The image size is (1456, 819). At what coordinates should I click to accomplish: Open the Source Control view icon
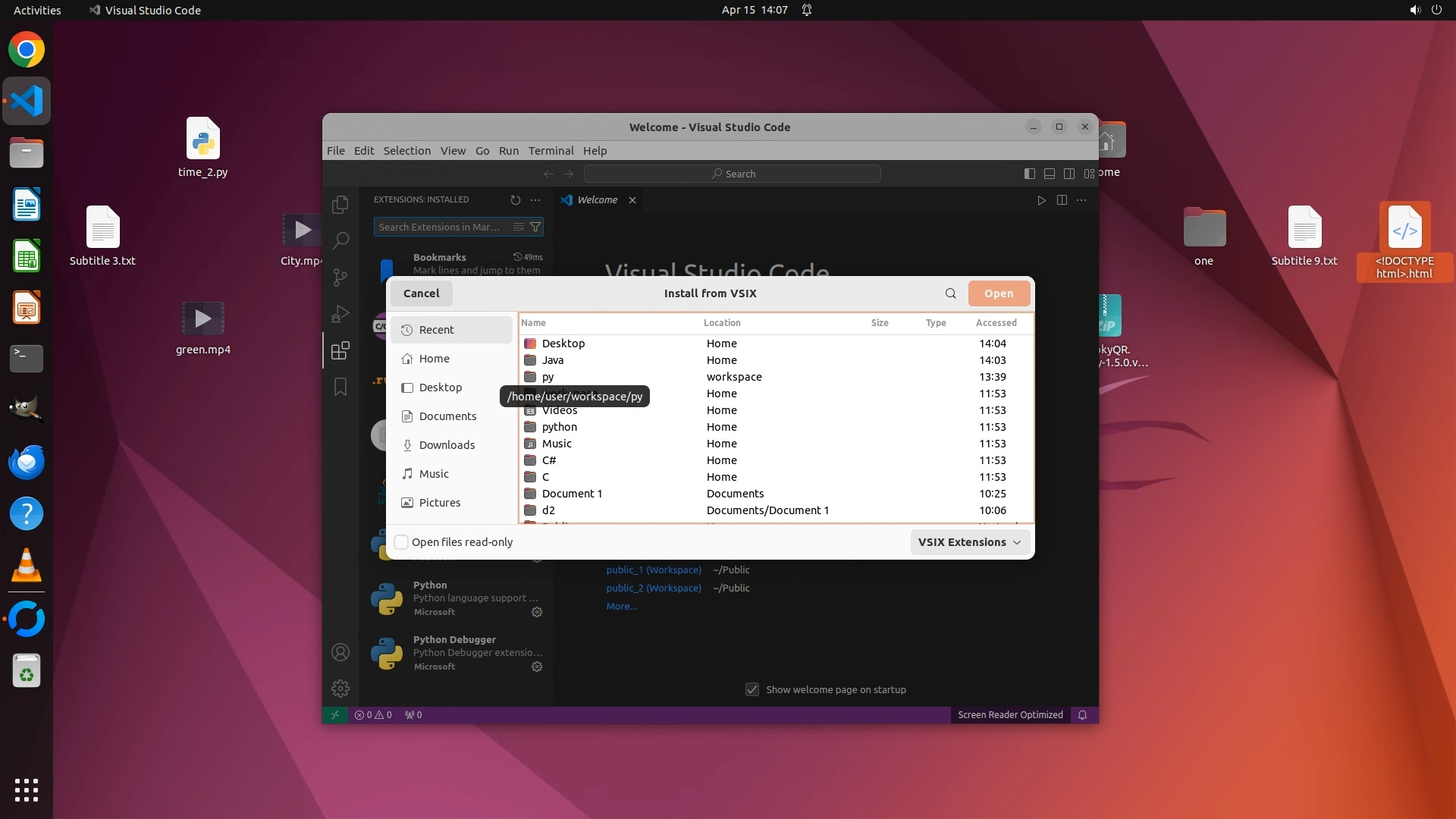(x=340, y=278)
